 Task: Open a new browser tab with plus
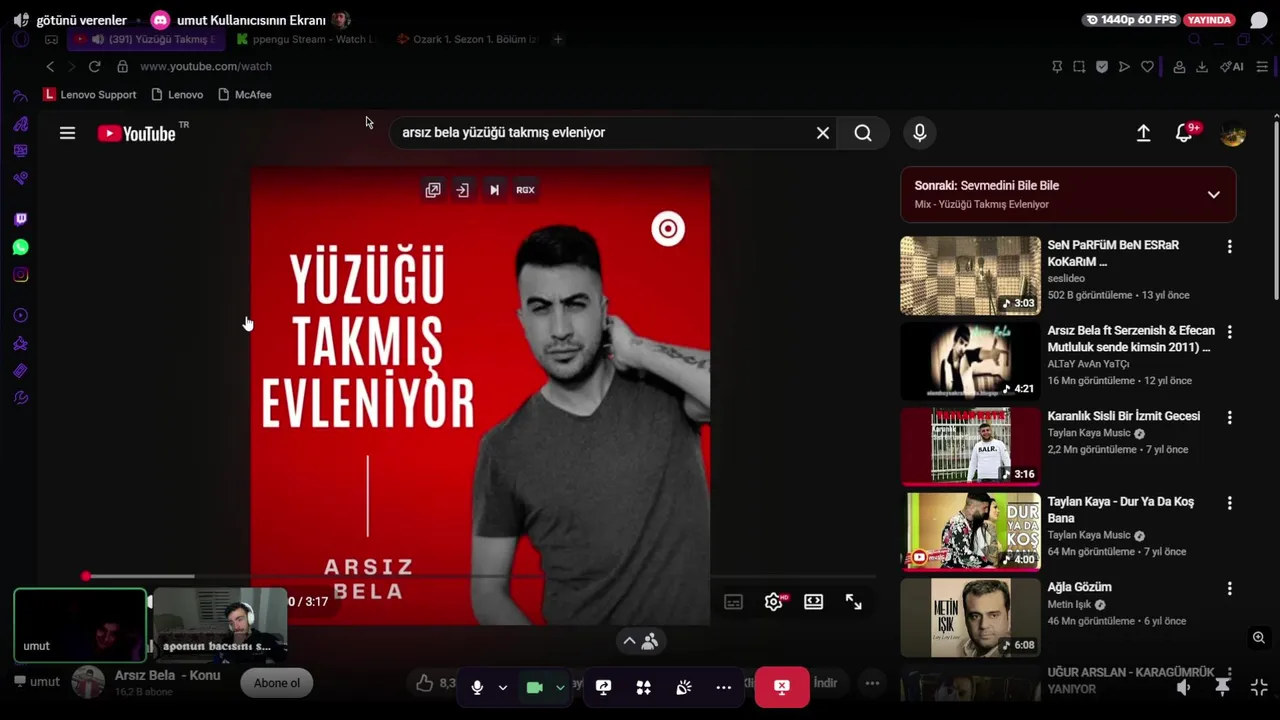pos(558,39)
